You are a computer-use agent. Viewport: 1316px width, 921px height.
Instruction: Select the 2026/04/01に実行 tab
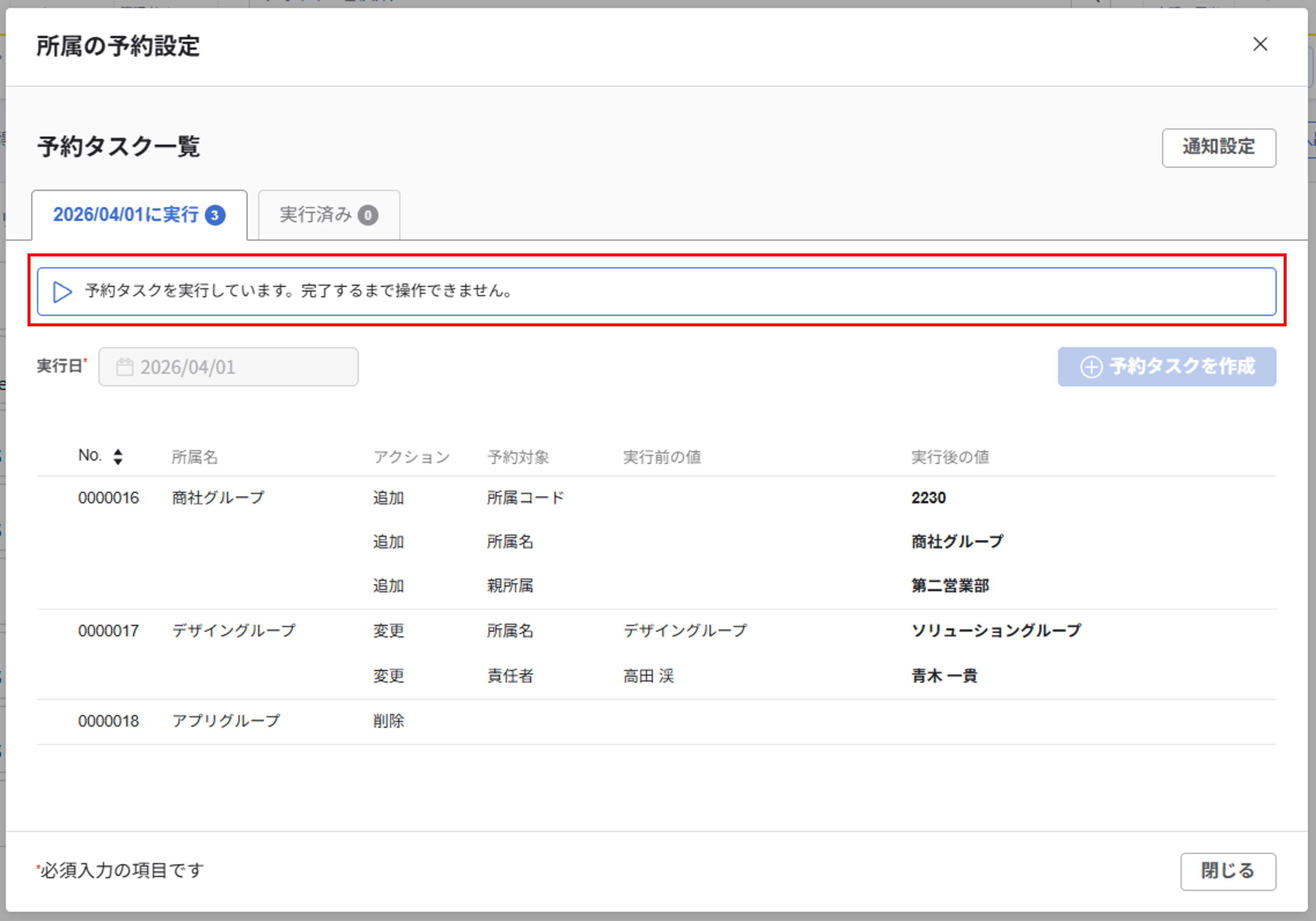[126, 215]
